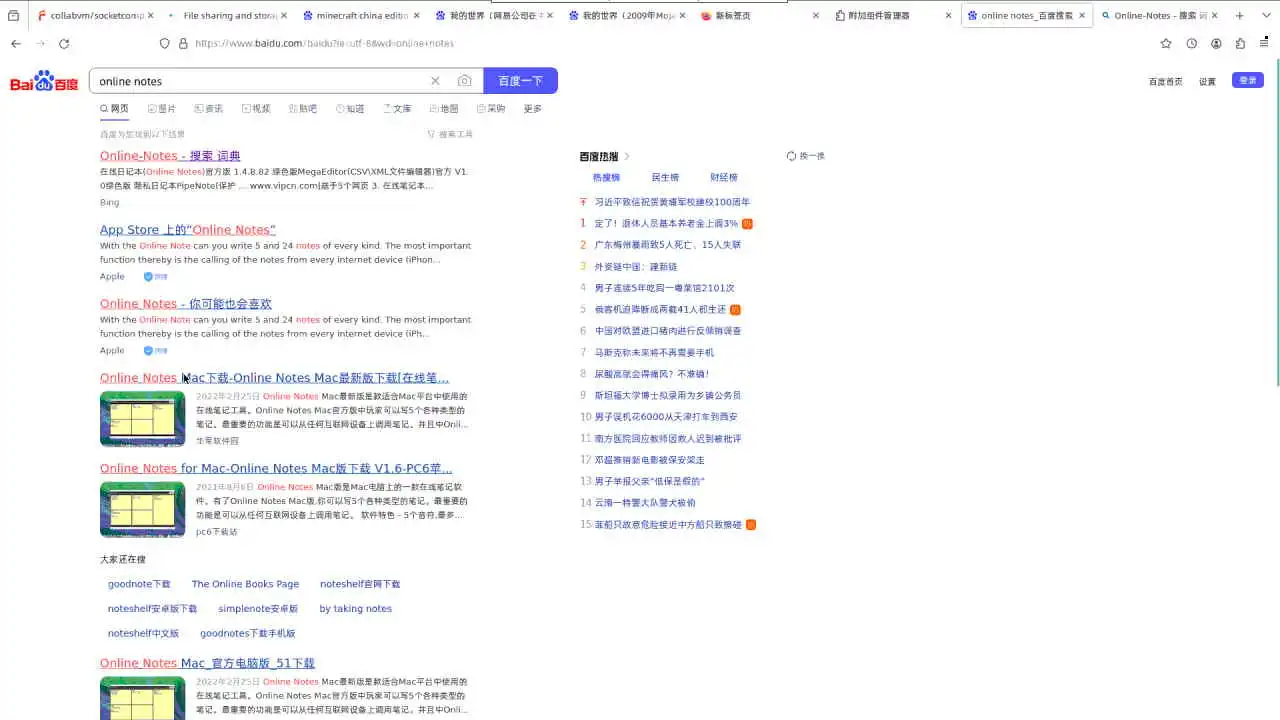Click thumbnail of 华军软件园 result
This screenshot has width=1280, height=720.
(x=142, y=418)
